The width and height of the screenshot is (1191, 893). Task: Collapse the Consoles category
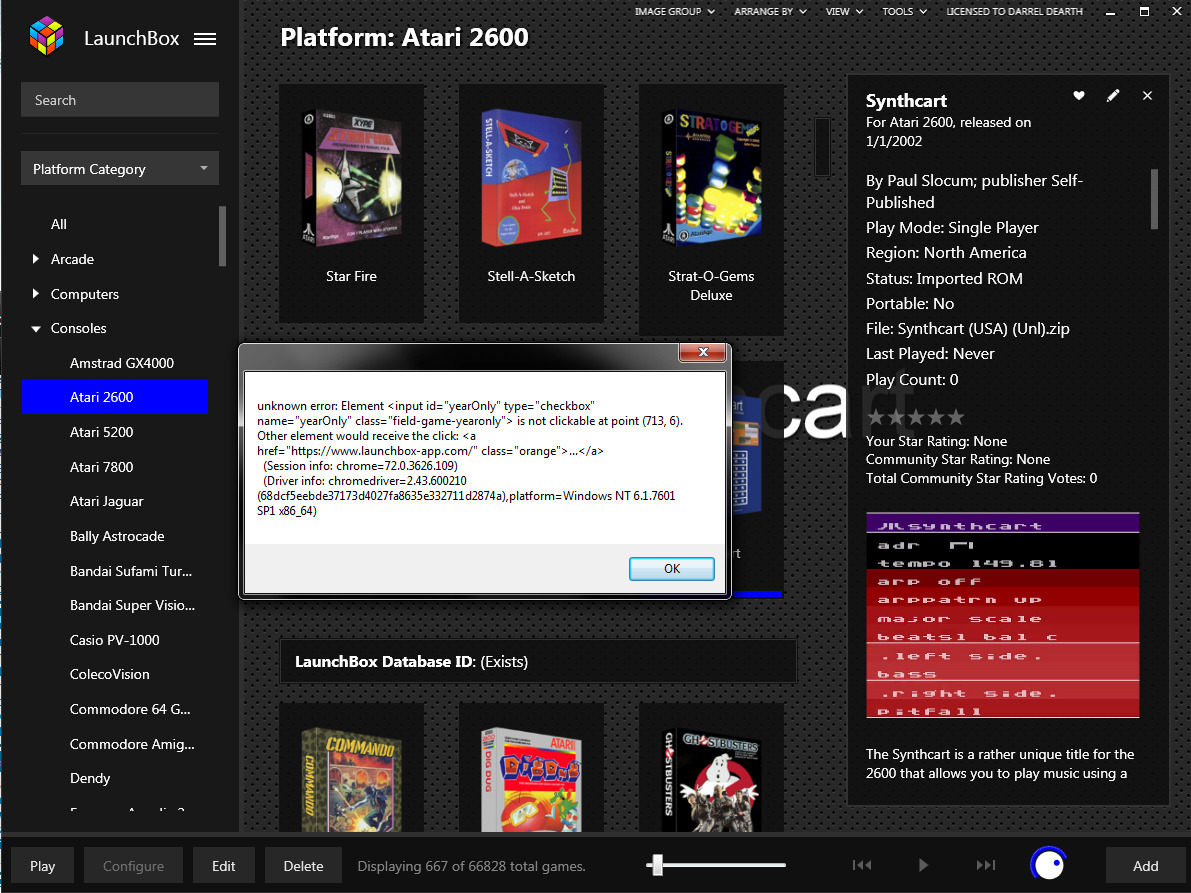[36, 329]
